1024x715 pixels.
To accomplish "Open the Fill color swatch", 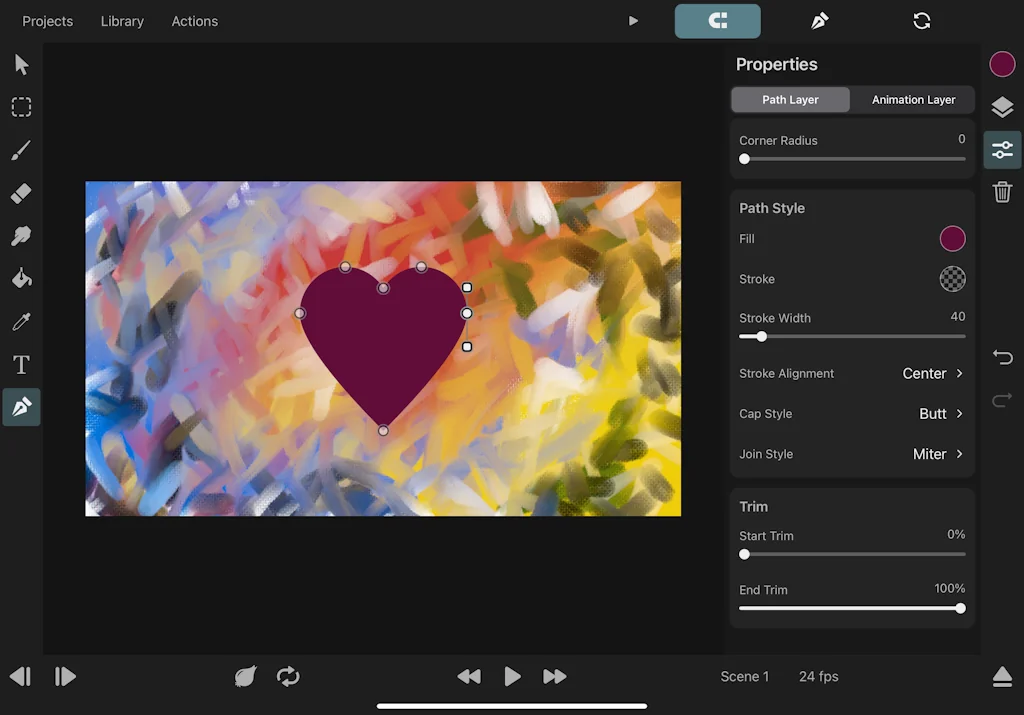I will pyautogui.click(x=952, y=238).
